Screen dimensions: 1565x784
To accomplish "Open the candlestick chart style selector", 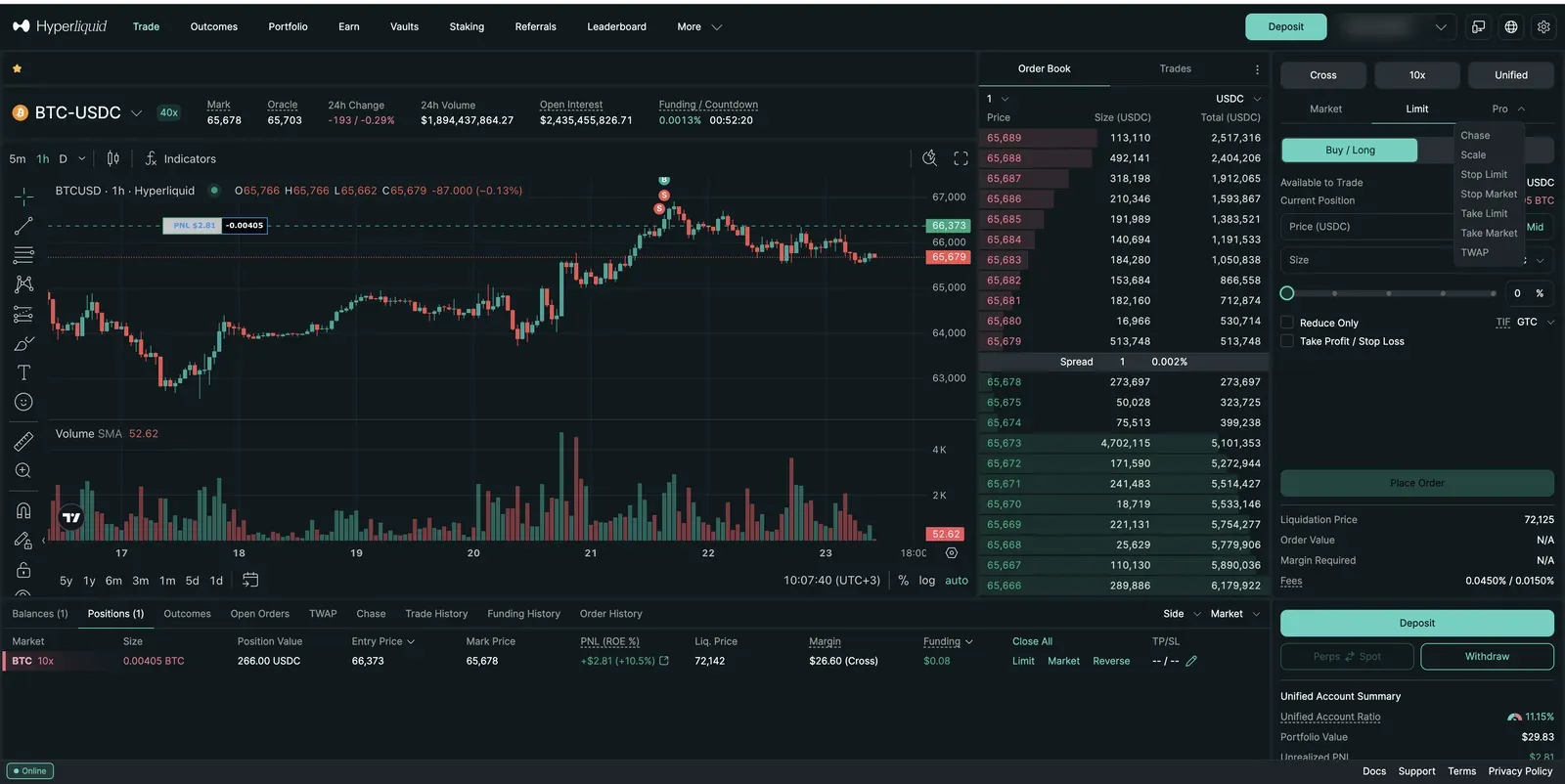I will tap(113, 158).
